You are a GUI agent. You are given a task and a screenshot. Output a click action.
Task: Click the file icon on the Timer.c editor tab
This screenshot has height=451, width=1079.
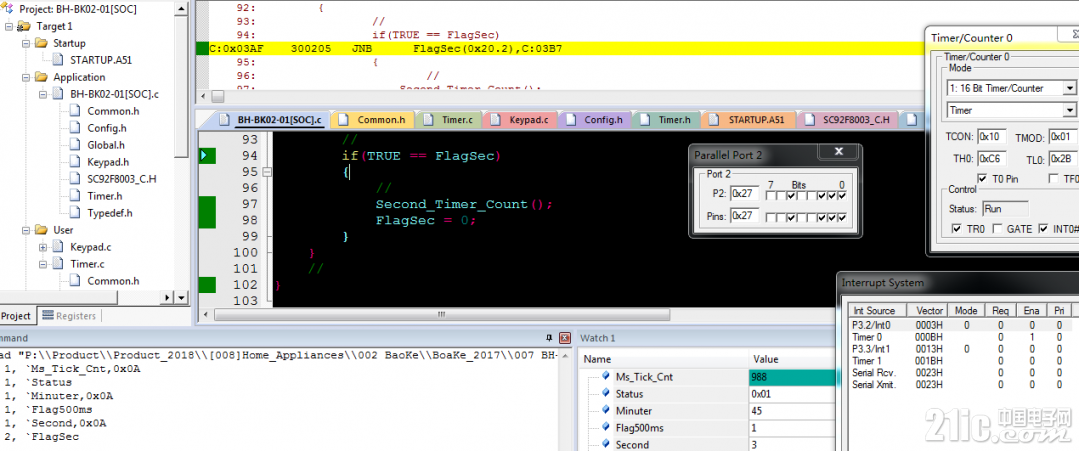coord(429,120)
